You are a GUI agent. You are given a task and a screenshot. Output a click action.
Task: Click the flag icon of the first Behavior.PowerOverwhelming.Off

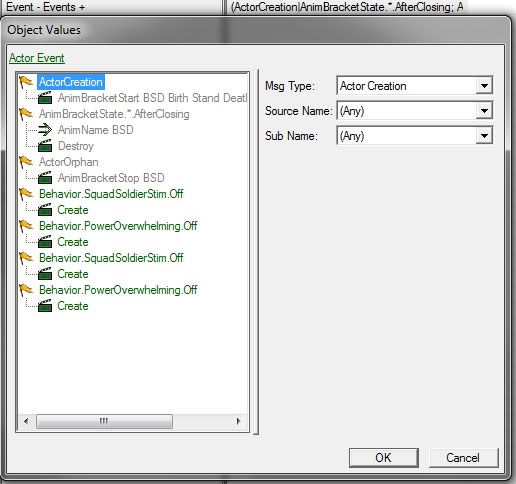(x=26, y=226)
